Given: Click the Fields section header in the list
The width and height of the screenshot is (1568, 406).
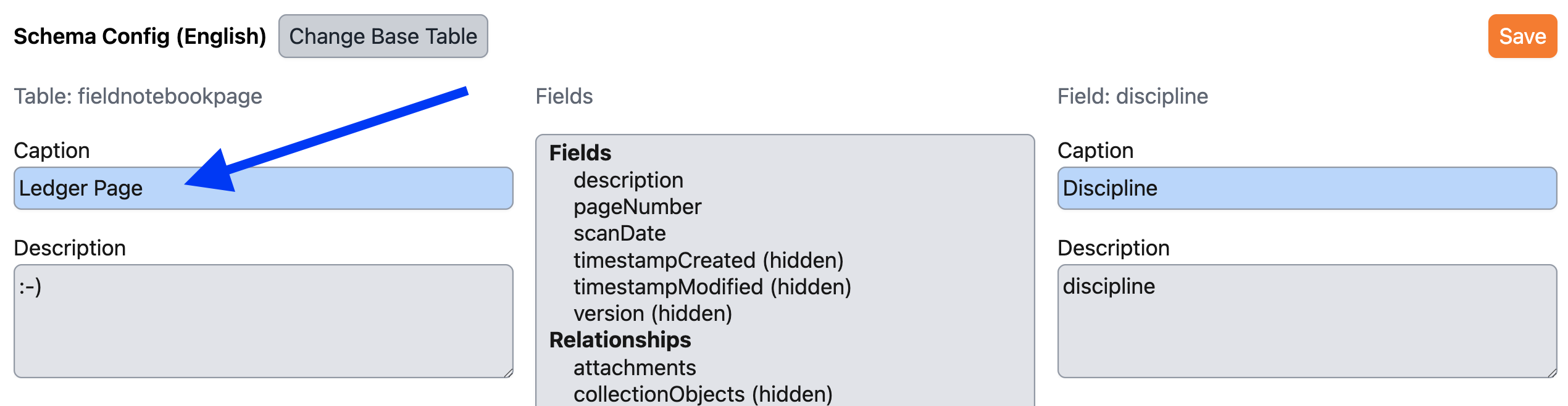Looking at the screenshot, I should click(x=579, y=152).
